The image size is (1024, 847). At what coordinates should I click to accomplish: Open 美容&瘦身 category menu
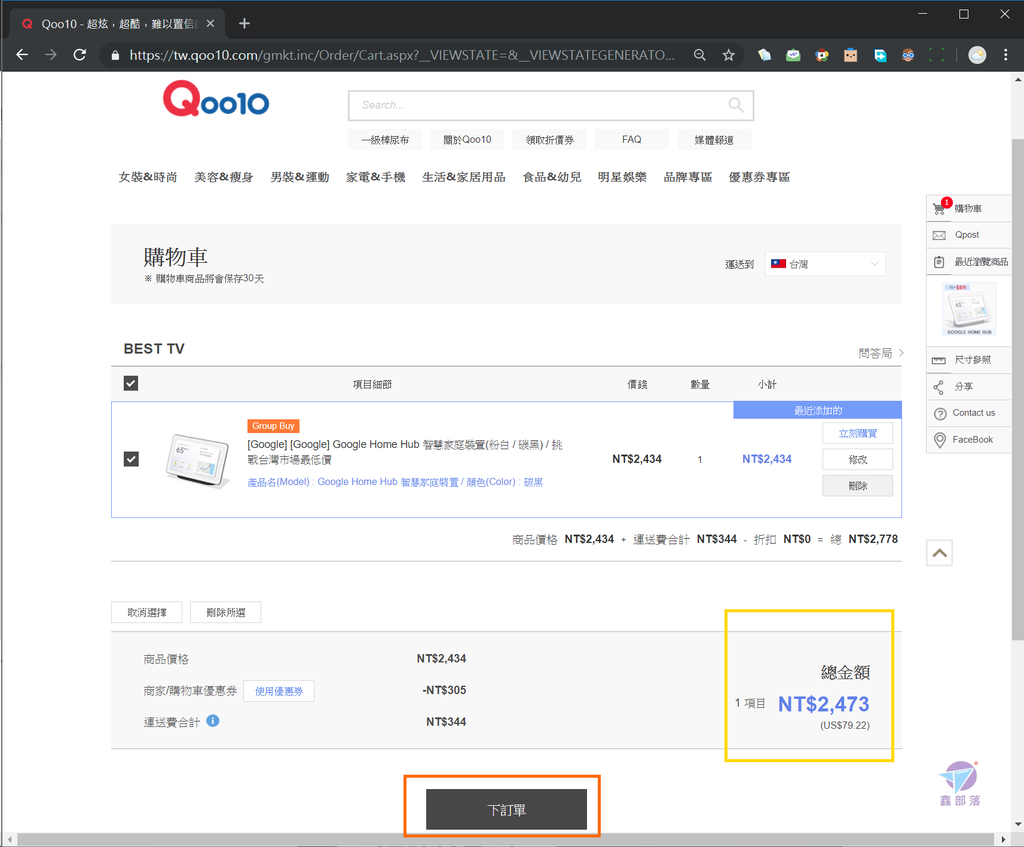click(224, 177)
